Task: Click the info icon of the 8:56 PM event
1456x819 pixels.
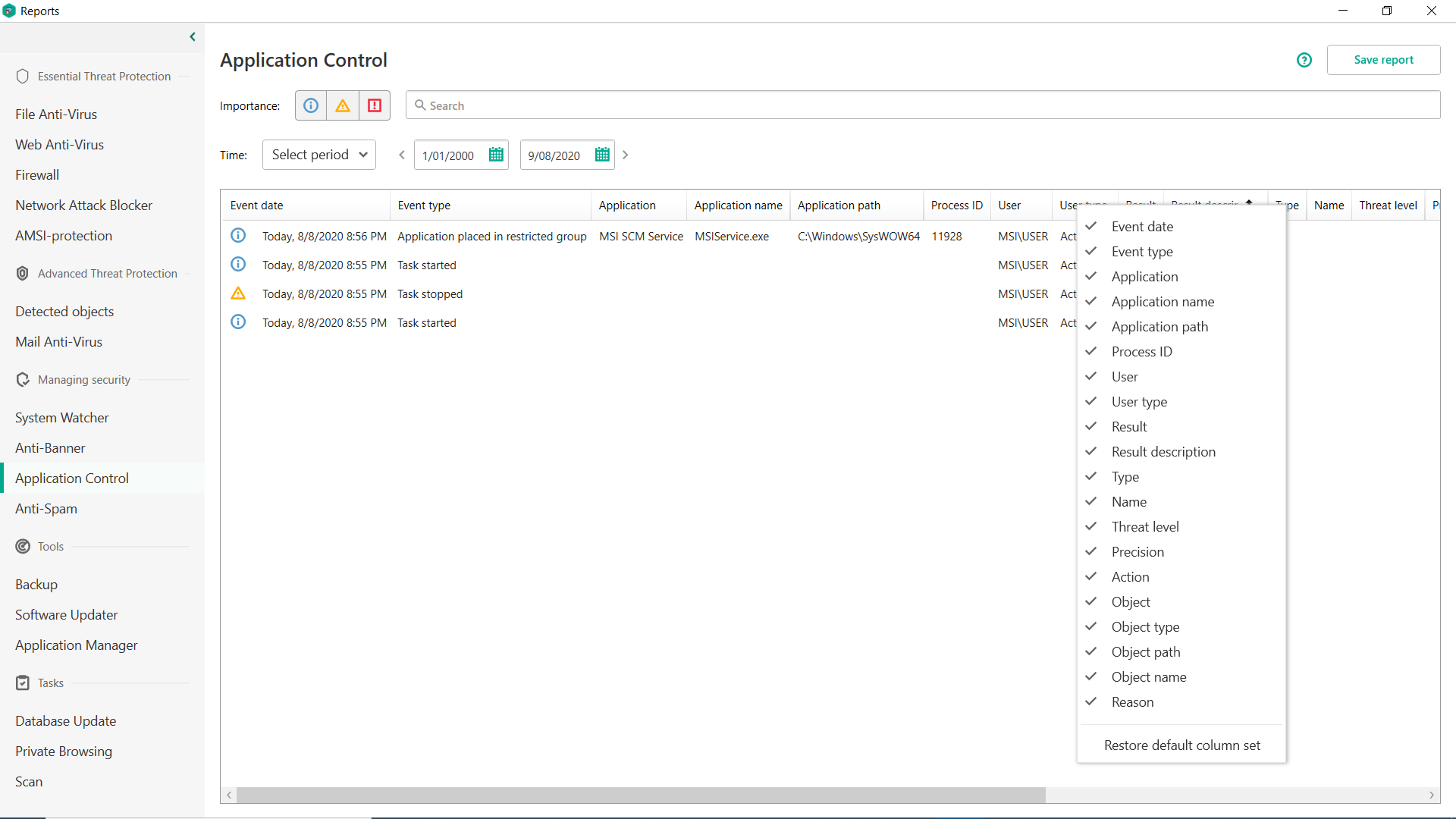Action: click(x=238, y=236)
